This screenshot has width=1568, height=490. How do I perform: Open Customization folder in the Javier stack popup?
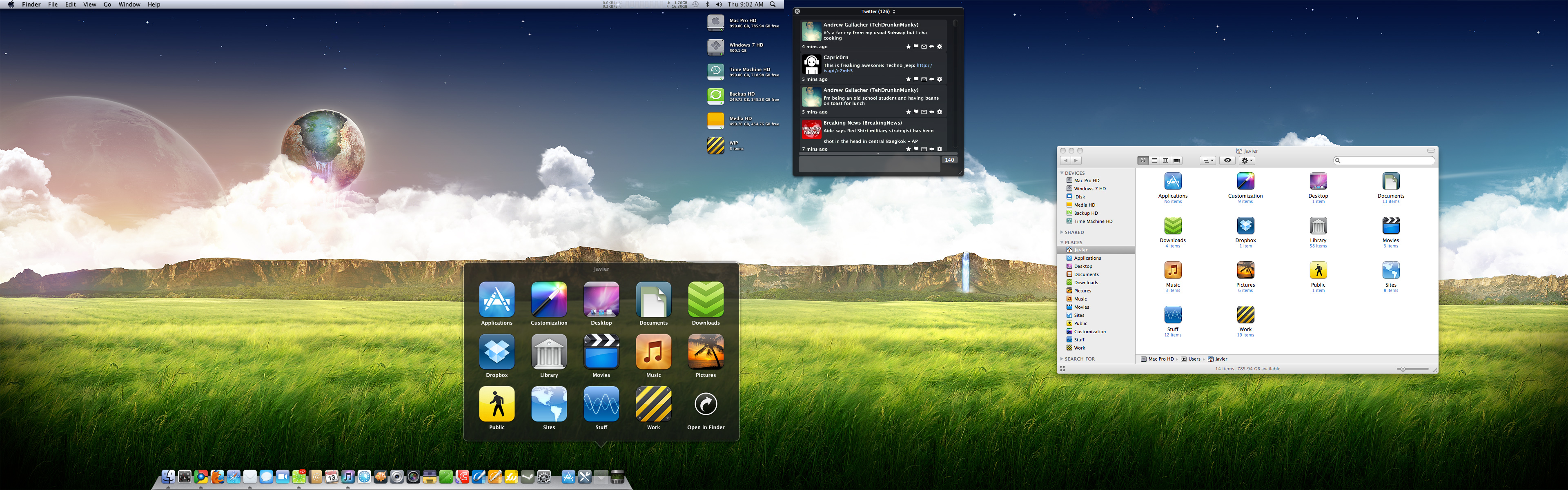pos(548,299)
